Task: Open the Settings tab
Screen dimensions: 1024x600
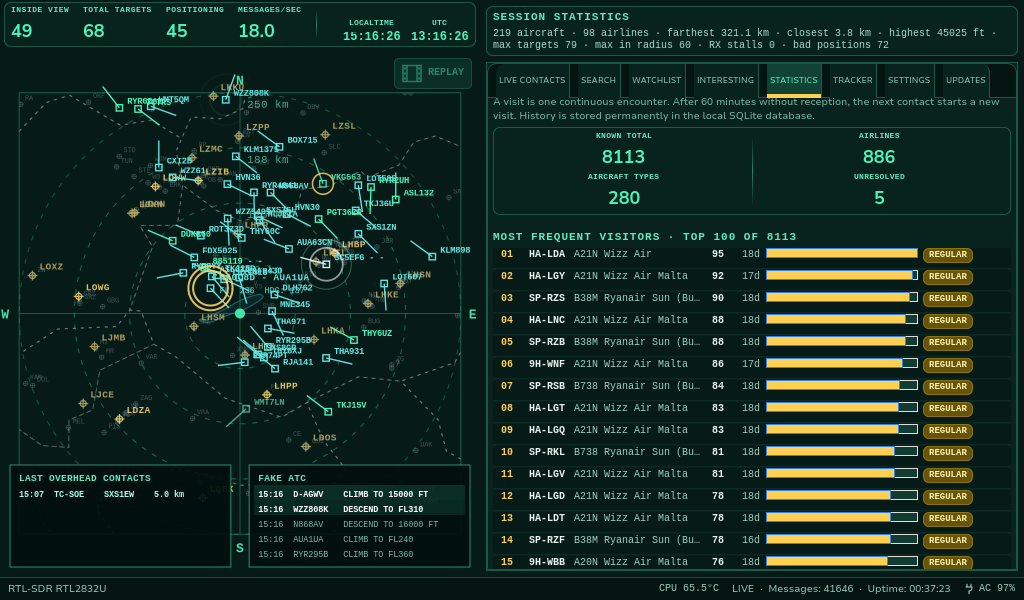Action: point(908,80)
